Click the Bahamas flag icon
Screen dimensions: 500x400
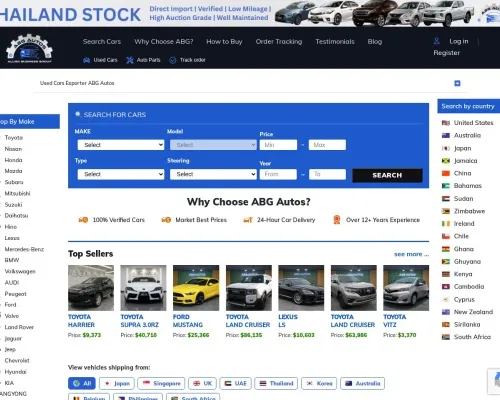[446, 186]
